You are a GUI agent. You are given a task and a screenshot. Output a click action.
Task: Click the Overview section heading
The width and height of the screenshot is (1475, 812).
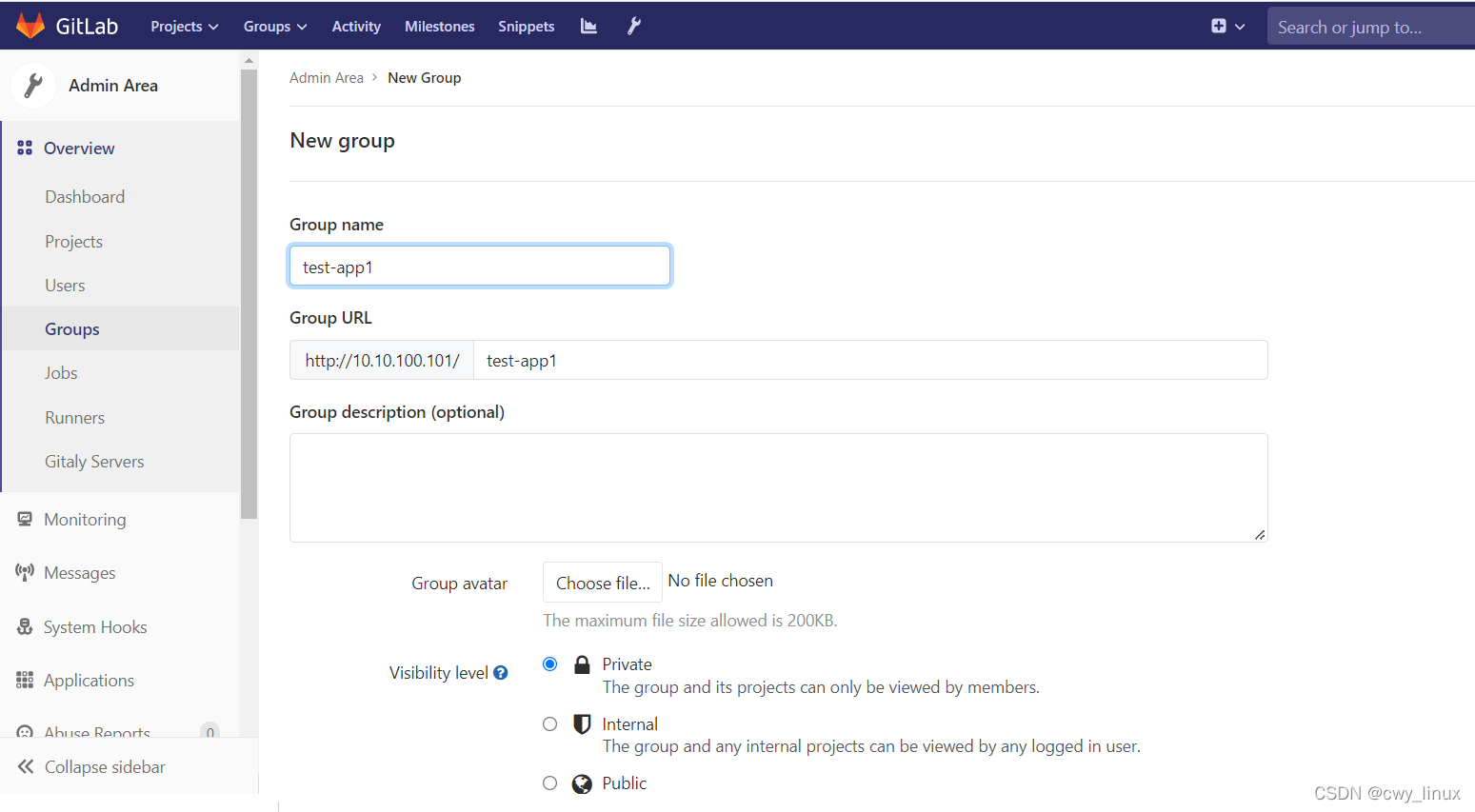coord(79,149)
